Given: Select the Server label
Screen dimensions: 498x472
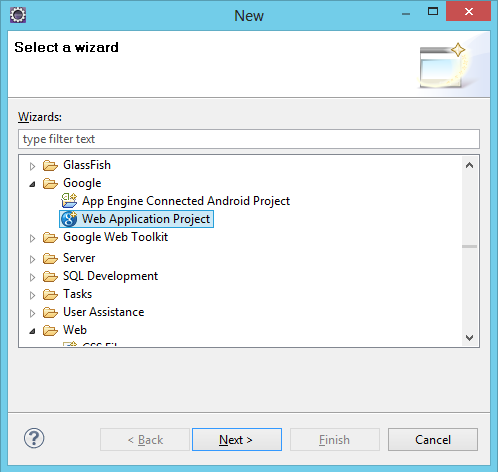Looking at the screenshot, I should [x=79, y=258].
